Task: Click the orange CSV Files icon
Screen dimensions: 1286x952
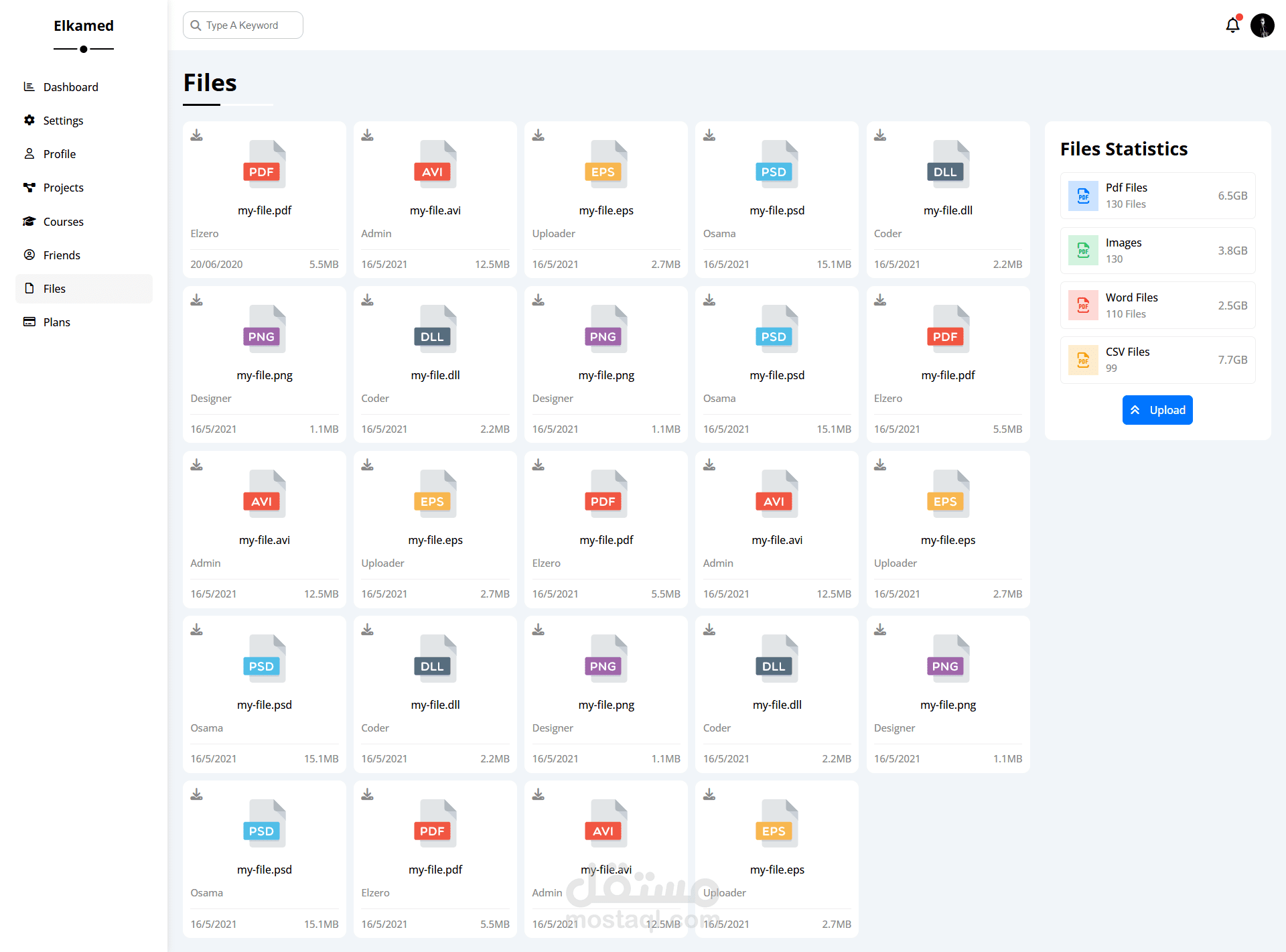Action: point(1082,360)
